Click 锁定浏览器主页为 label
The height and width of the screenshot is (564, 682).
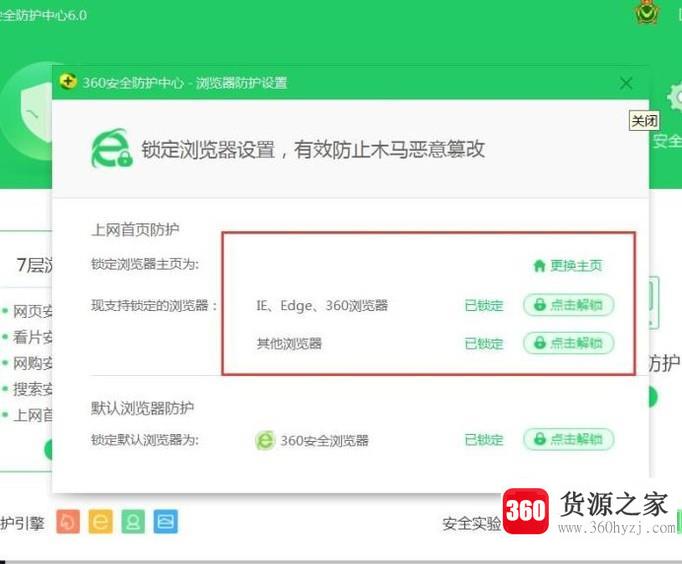145,264
